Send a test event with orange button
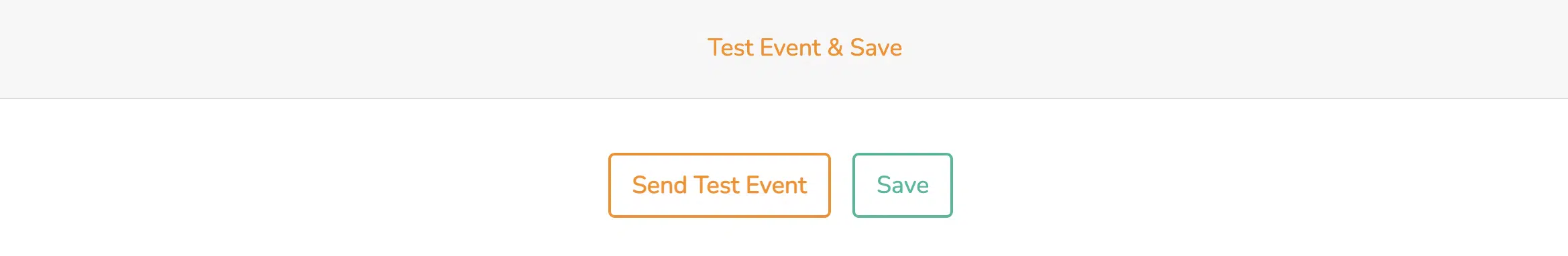 click(x=719, y=185)
